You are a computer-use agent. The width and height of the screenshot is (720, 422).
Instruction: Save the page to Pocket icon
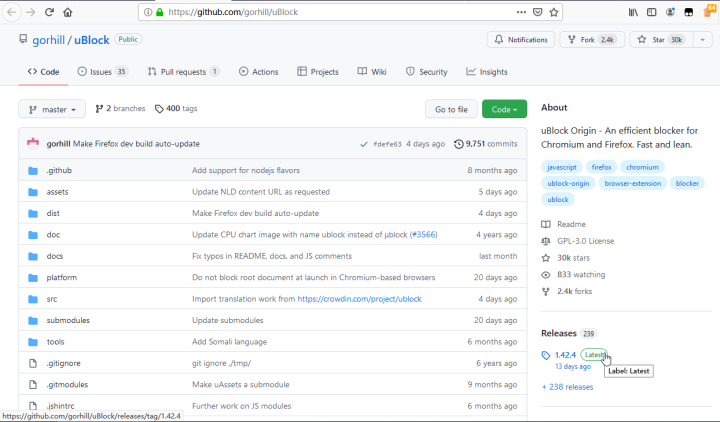pyautogui.click(x=538, y=12)
